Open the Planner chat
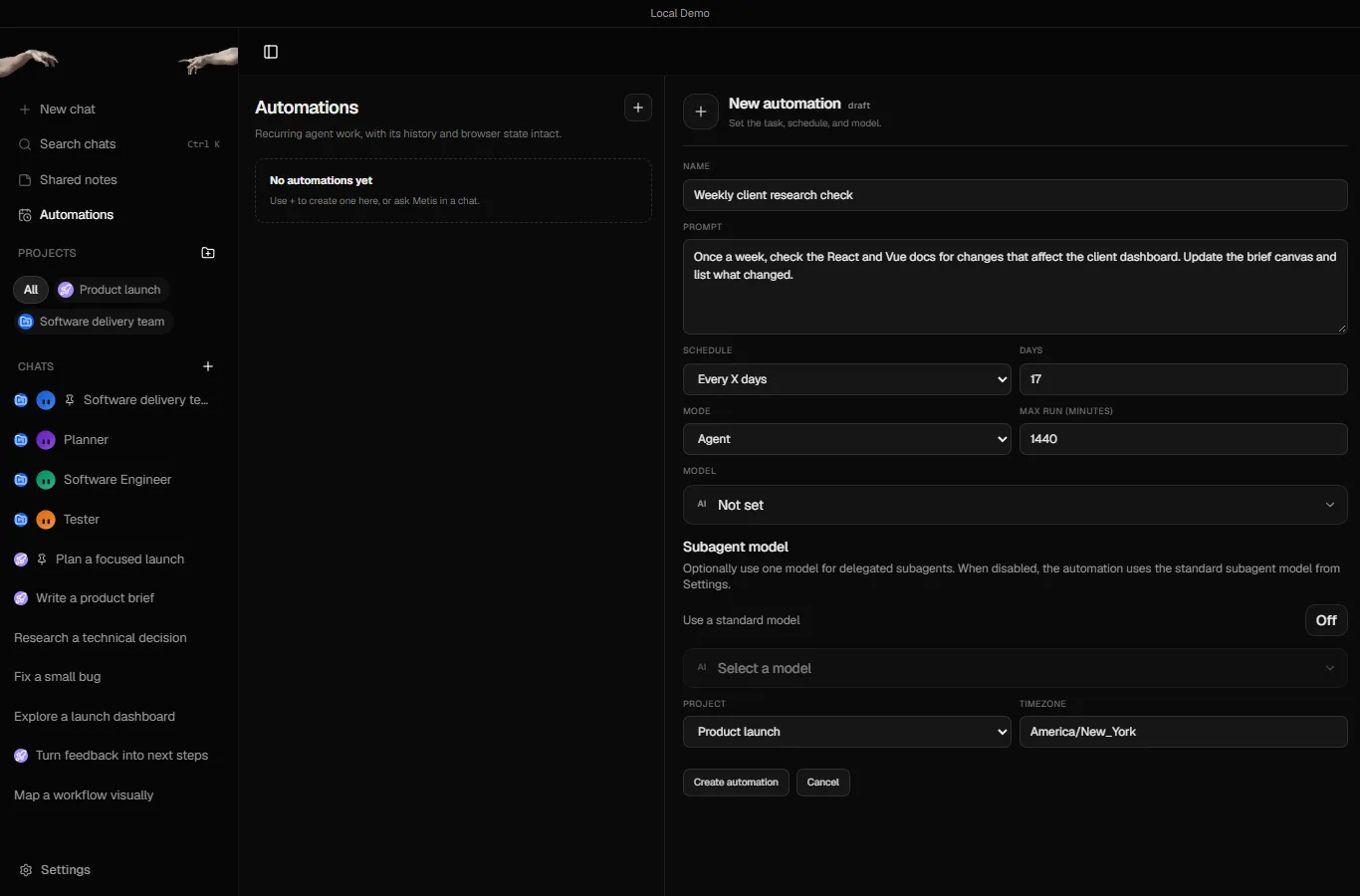 pyautogui.click(x=117, y=440)
